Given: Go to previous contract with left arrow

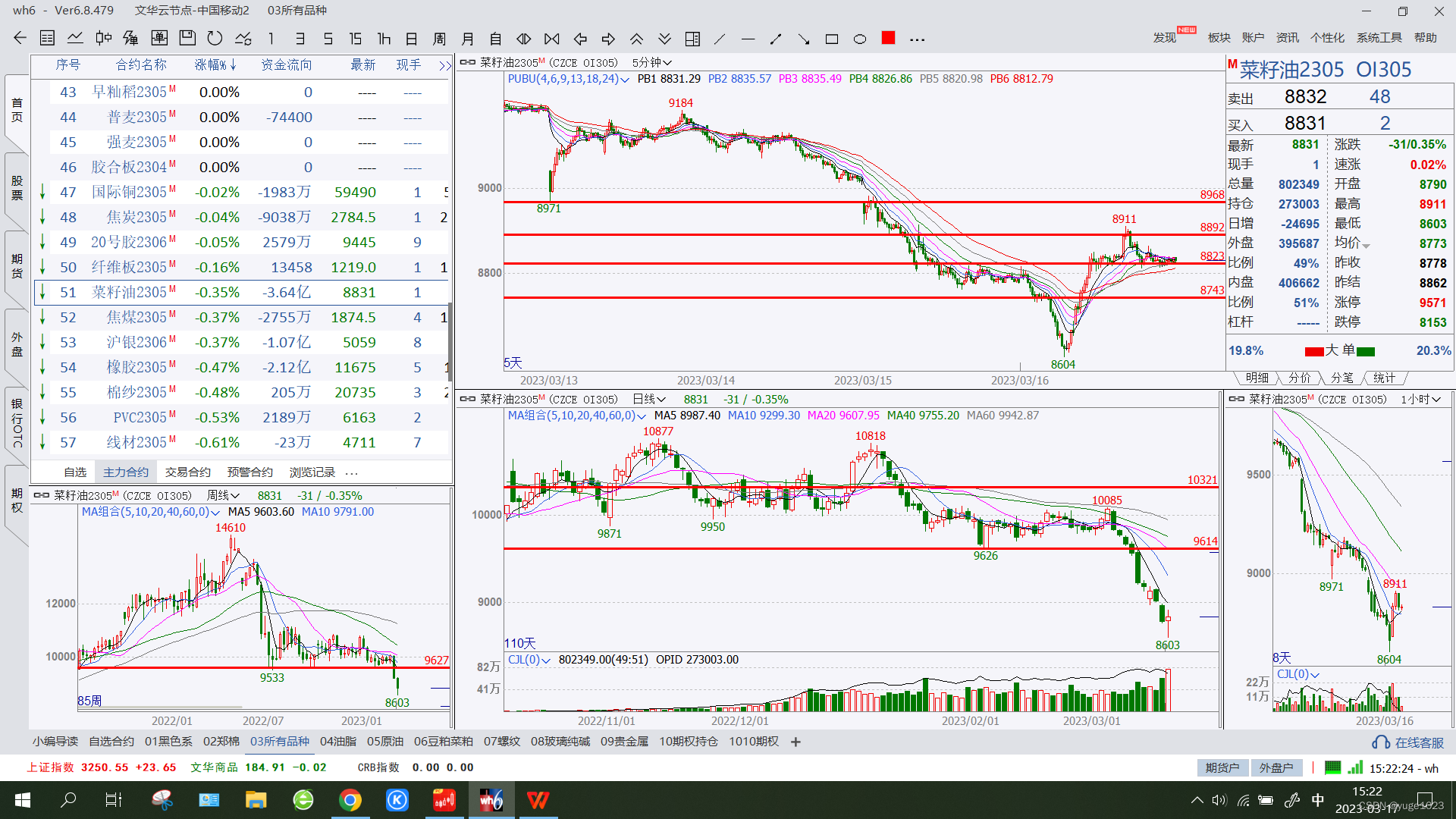Looking at the screenshot, I should (580, 39).
